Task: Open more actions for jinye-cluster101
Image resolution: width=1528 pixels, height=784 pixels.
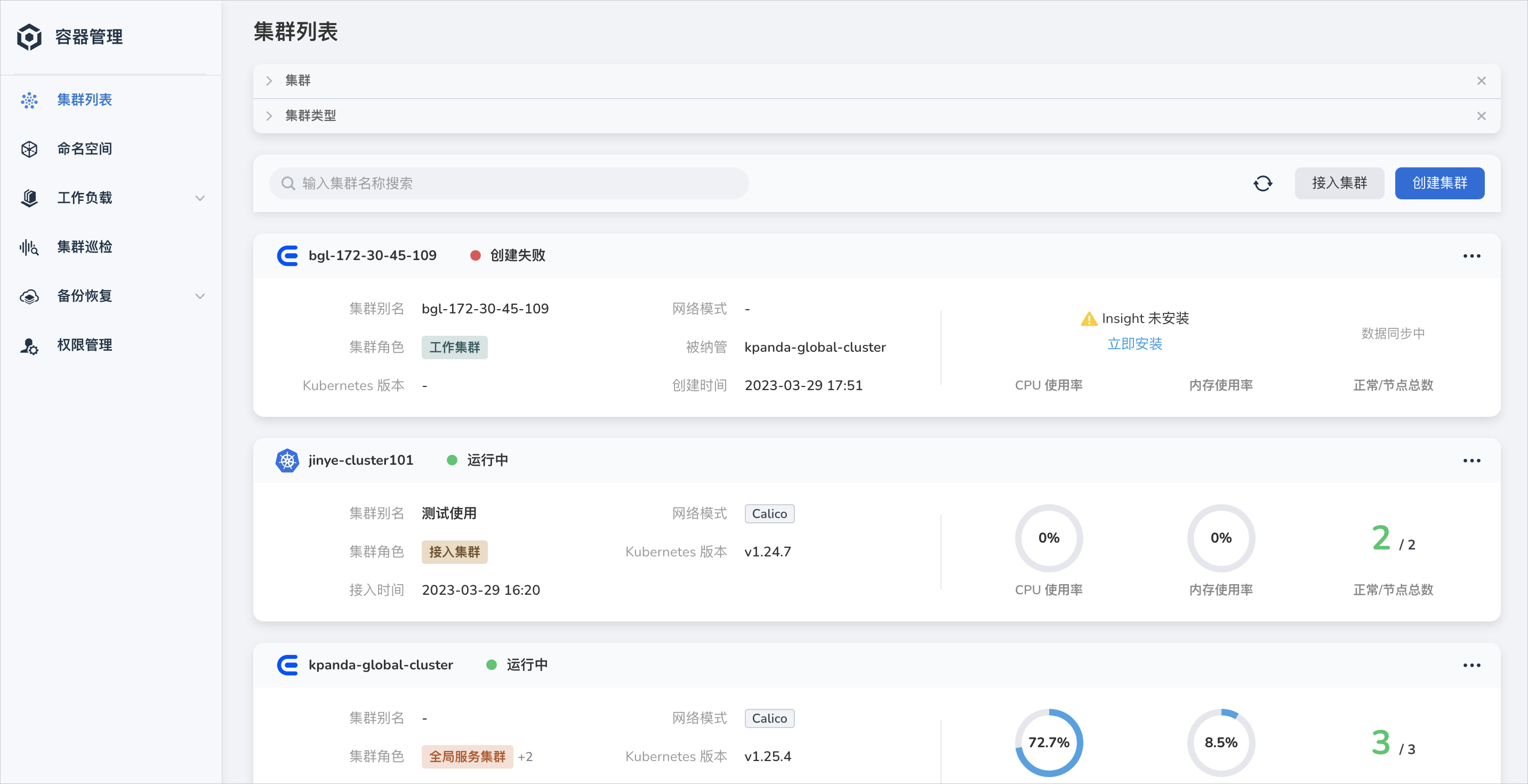Action: coord(1471,461)
